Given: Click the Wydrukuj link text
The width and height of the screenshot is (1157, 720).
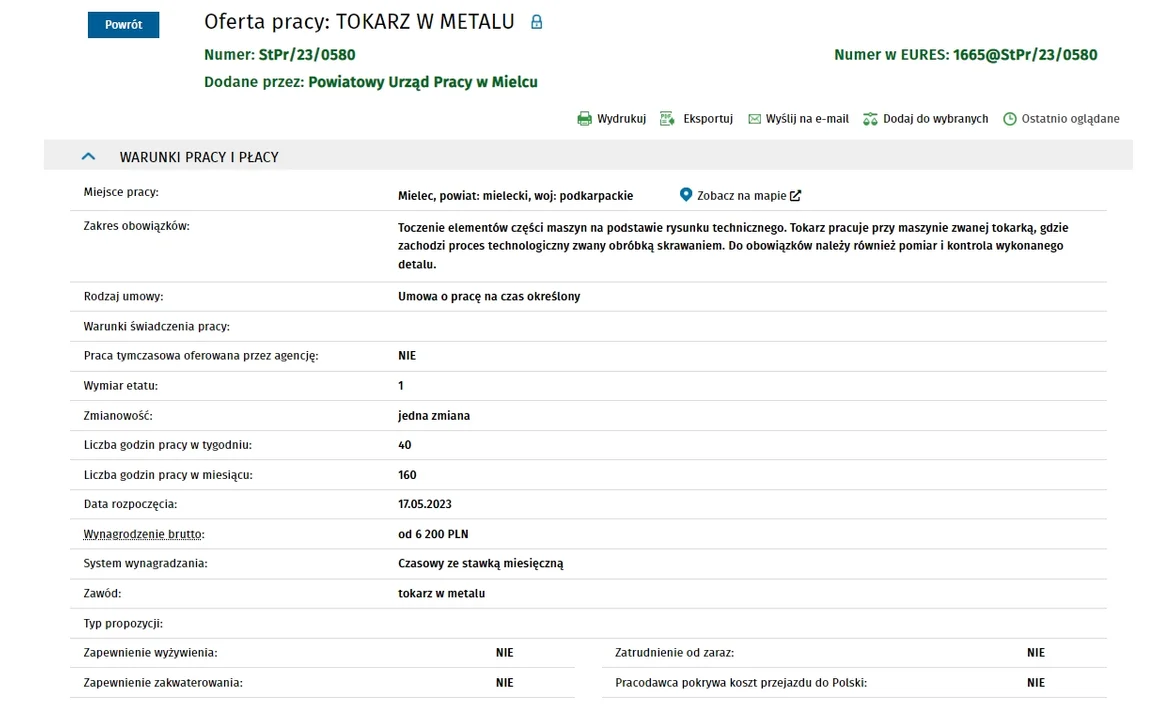Looking at the screenshot, I should pyautogui.click(x=621, y=119).
